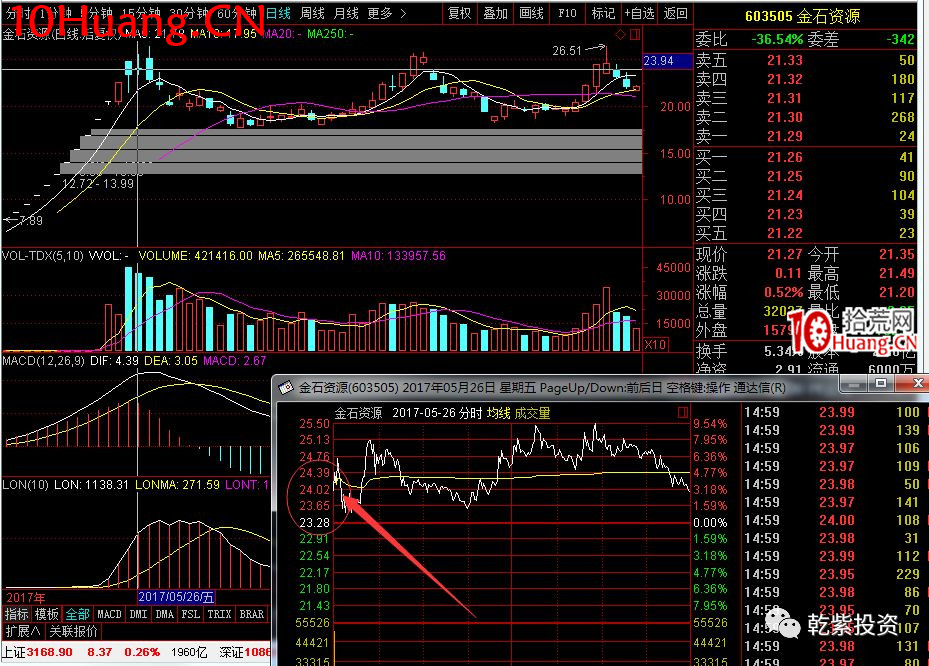Click the small red square icon in the intraday popup
The height and width of the screenshot is (666, 929).
point(683,412)
